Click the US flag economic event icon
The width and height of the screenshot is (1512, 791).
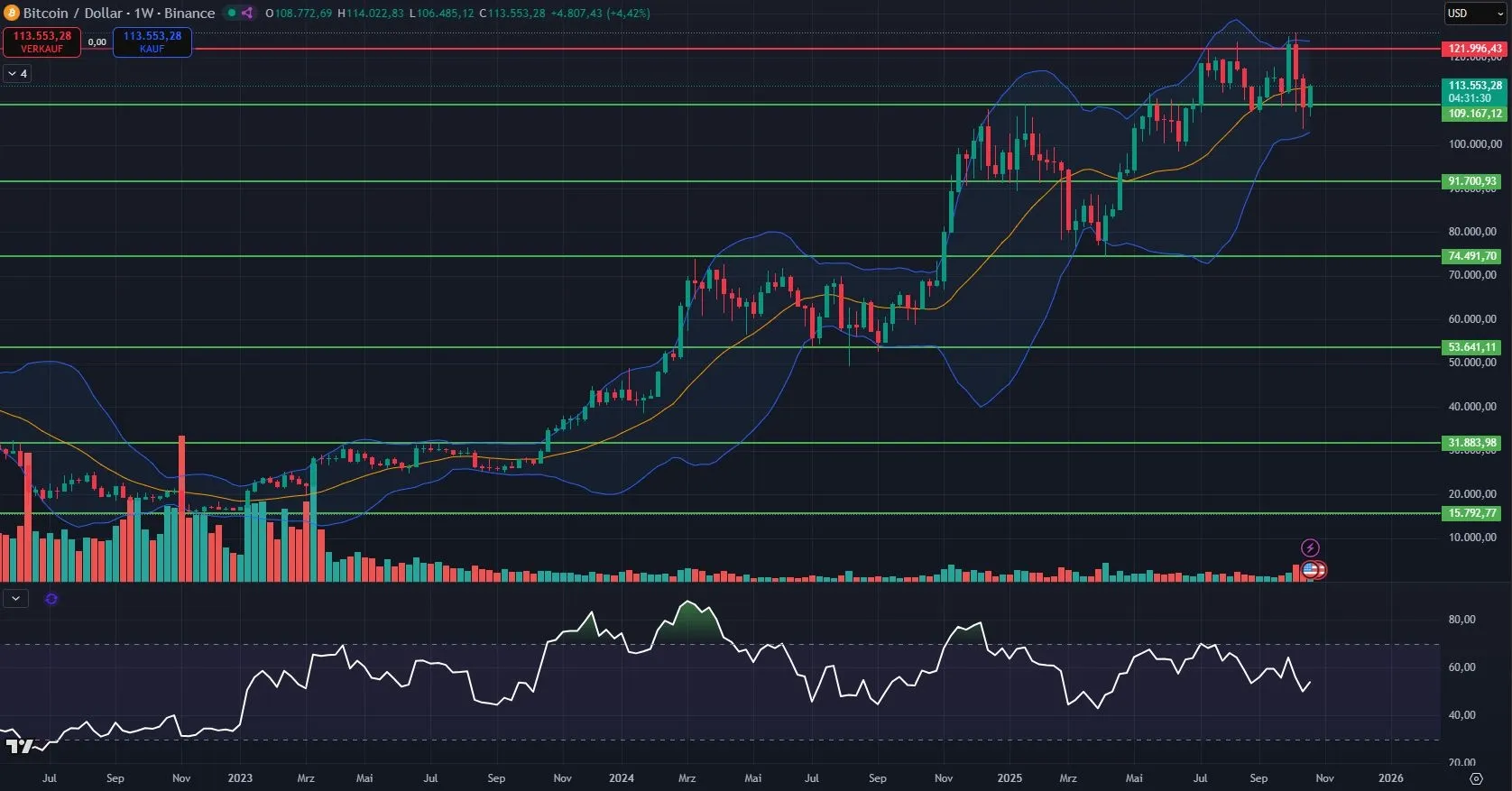pos(1311,570)
